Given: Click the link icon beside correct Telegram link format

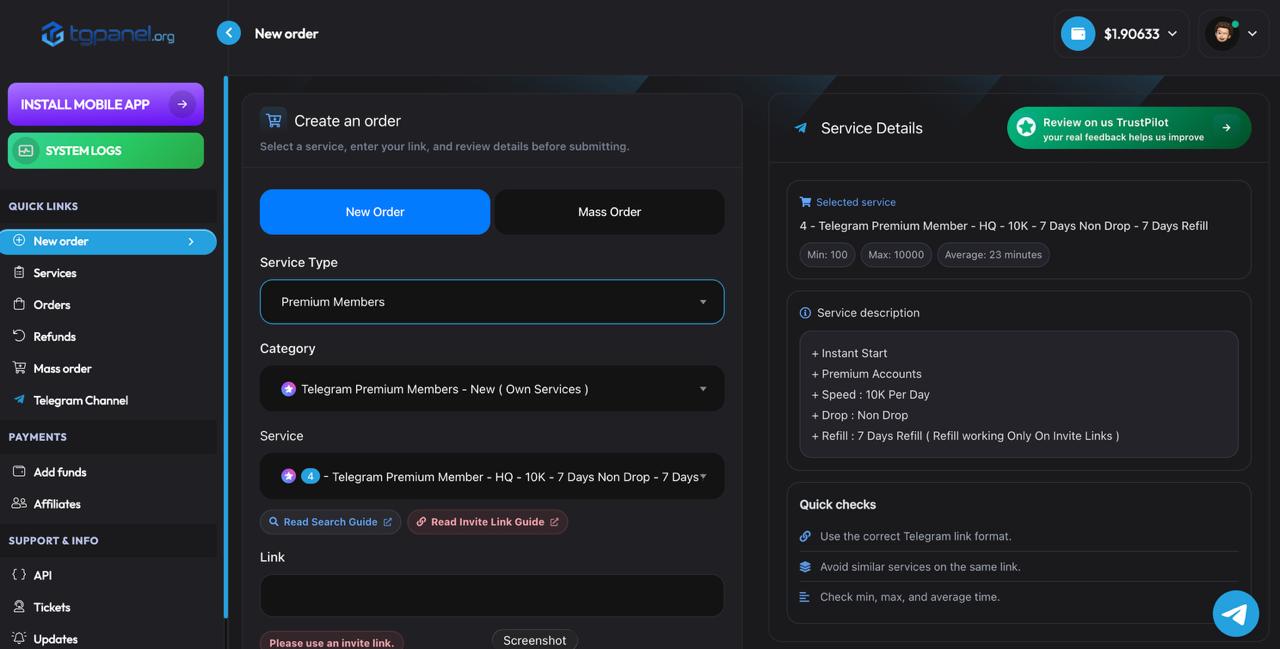Looking at the screenshot, I should (x=805, y=536).
